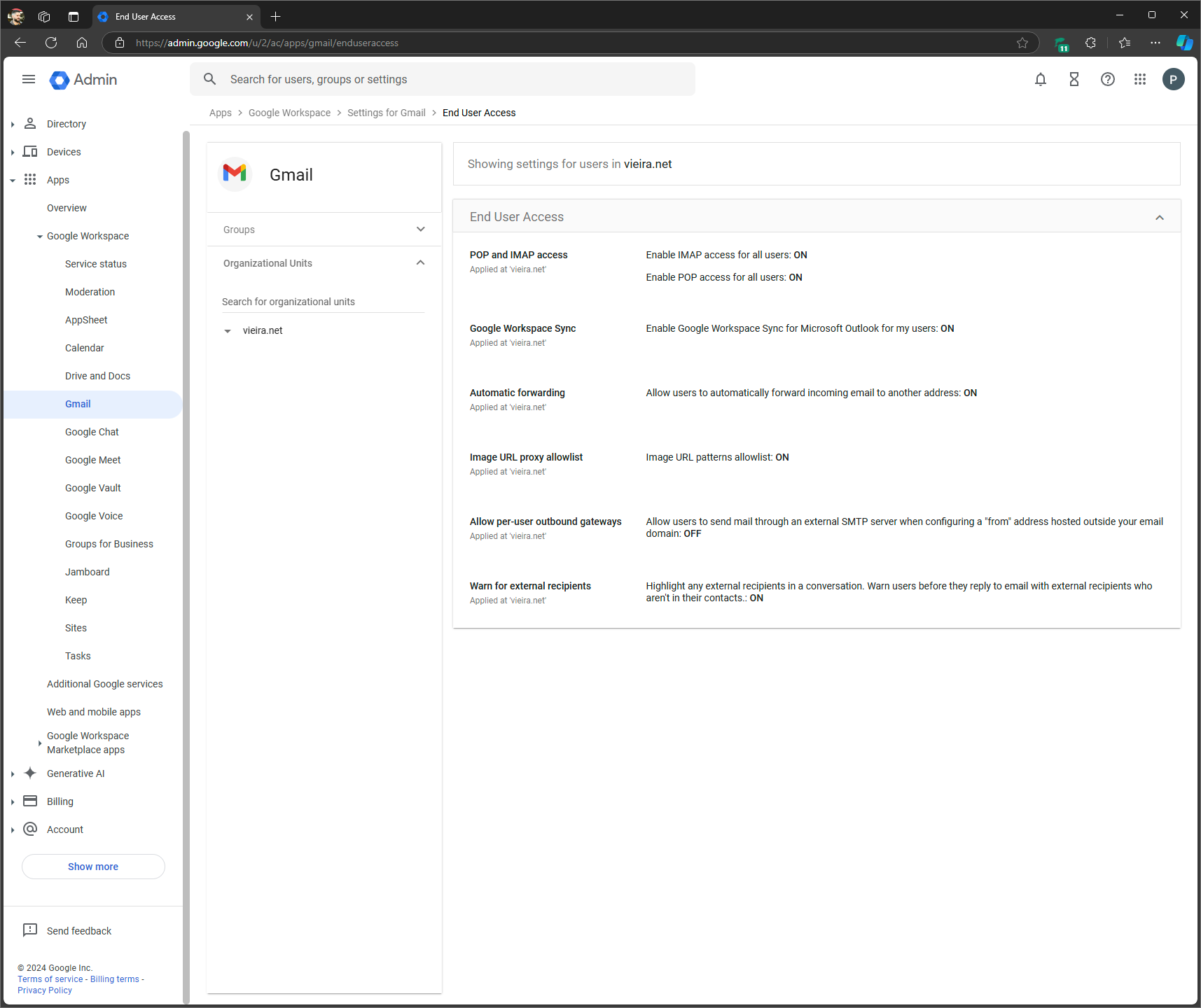This screenshot has width=1201, height=1008.
Task: Open the browser extensions puzzle icon
Action: (1090, 43)
